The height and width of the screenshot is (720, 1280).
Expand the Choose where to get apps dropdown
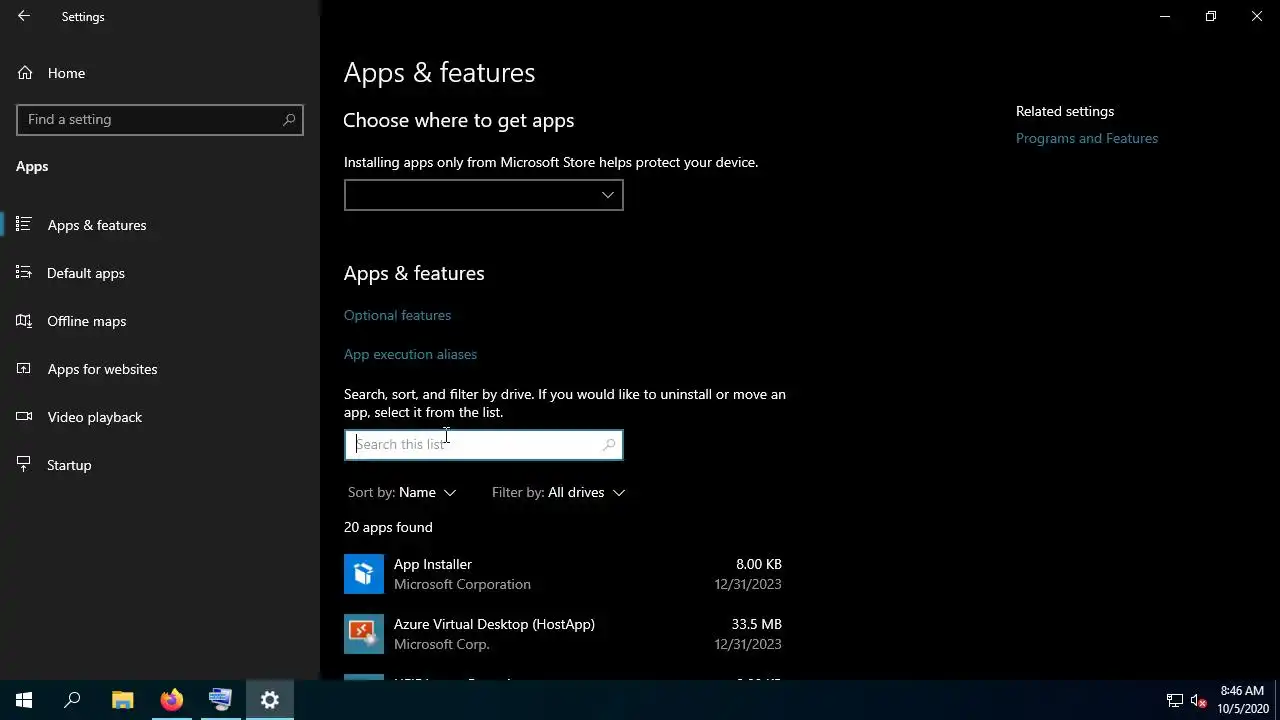point(483,195)
